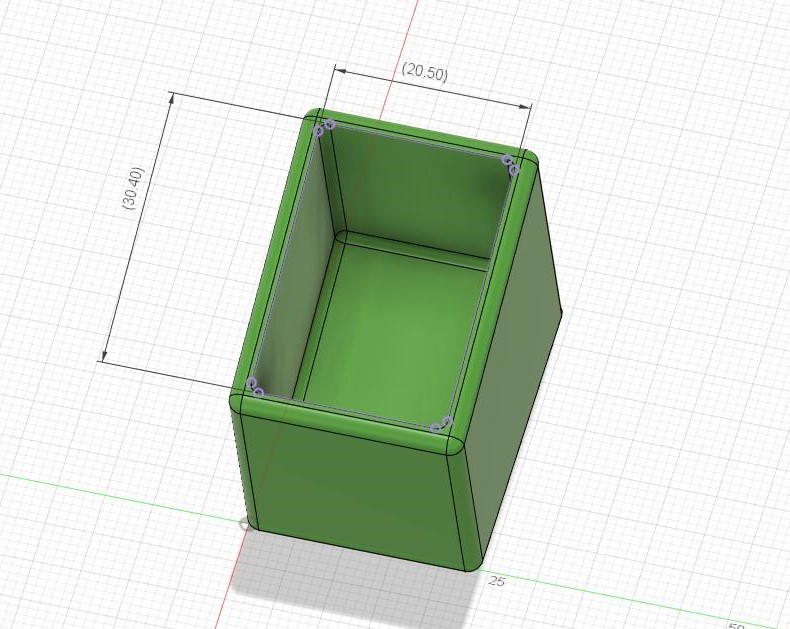Screen dimensions: 790x629
Task: Select the 30.40 dimension label
Action: click(133, 188)
